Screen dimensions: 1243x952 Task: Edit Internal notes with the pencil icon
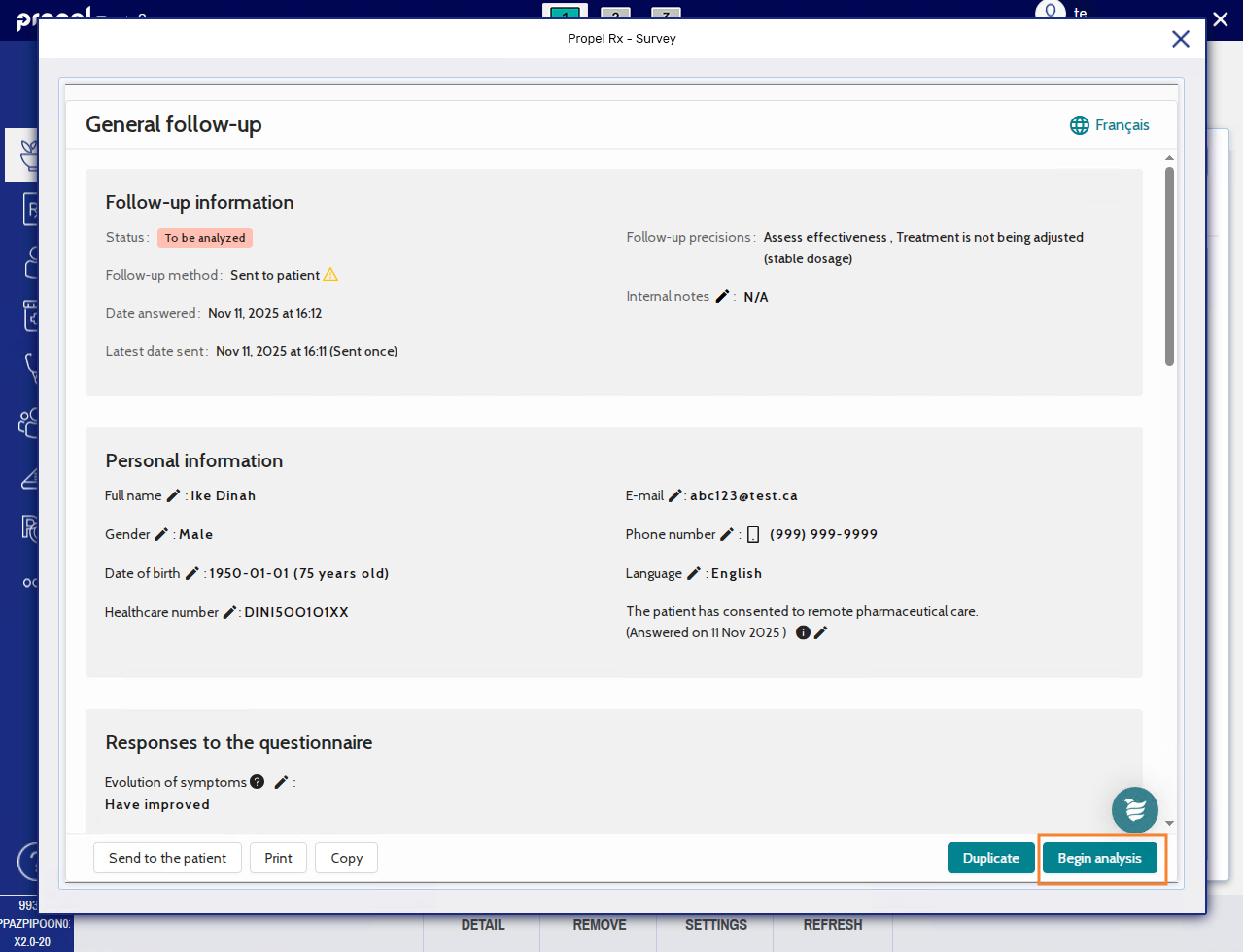pos(722,297)
